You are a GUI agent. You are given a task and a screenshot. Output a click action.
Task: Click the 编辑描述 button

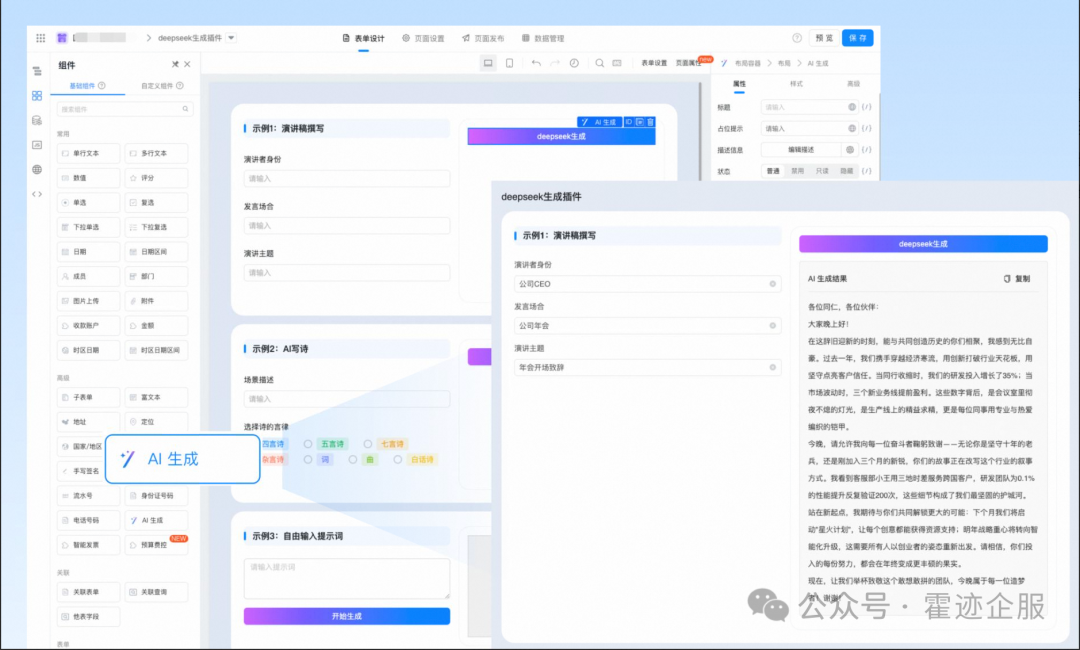(800, 149)
